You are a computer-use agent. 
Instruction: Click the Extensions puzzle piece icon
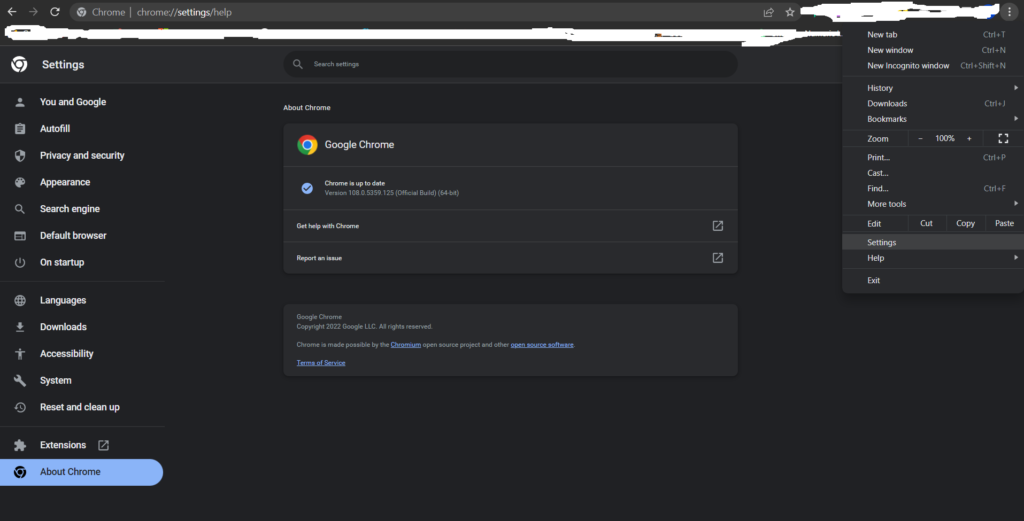[20, 445]
